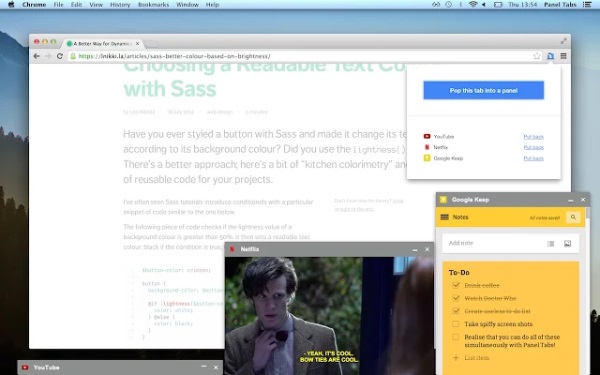
Task: Open Google Keep Notes hamburger menu
Action: (445, 217)
